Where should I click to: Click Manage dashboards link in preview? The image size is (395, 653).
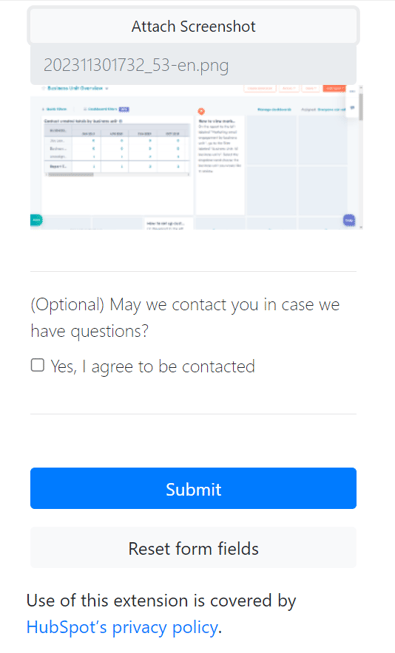click(274, 110)
